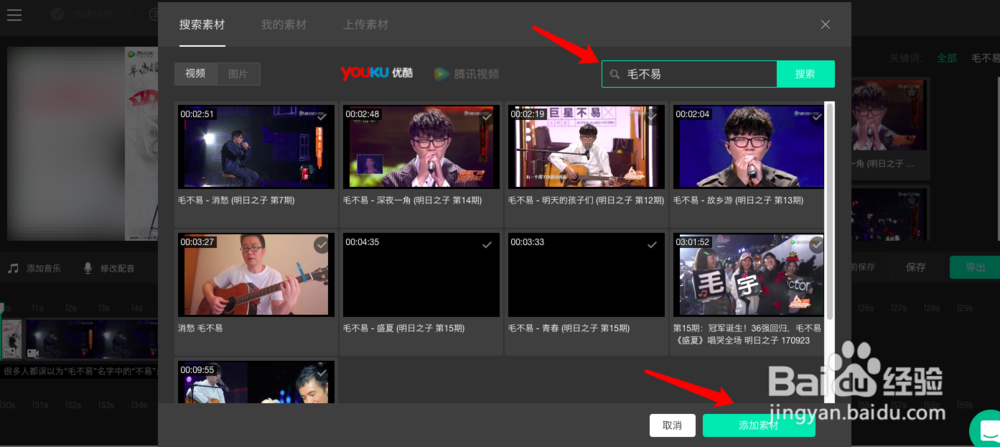Image resolution: width=1000 pixels, height=447 pixels.
Task: Tick the checkmark on 故乡游 video
Action: (x=816, y=117)
